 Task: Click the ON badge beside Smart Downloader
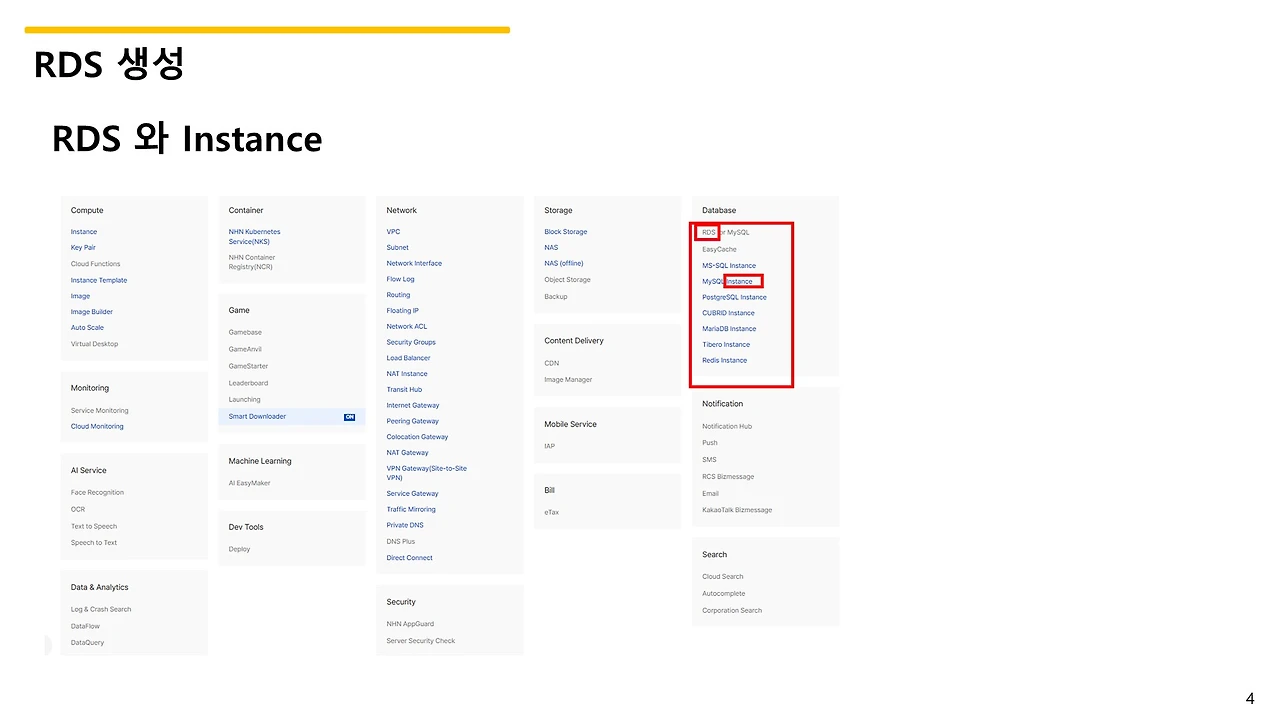coord(349,417)
